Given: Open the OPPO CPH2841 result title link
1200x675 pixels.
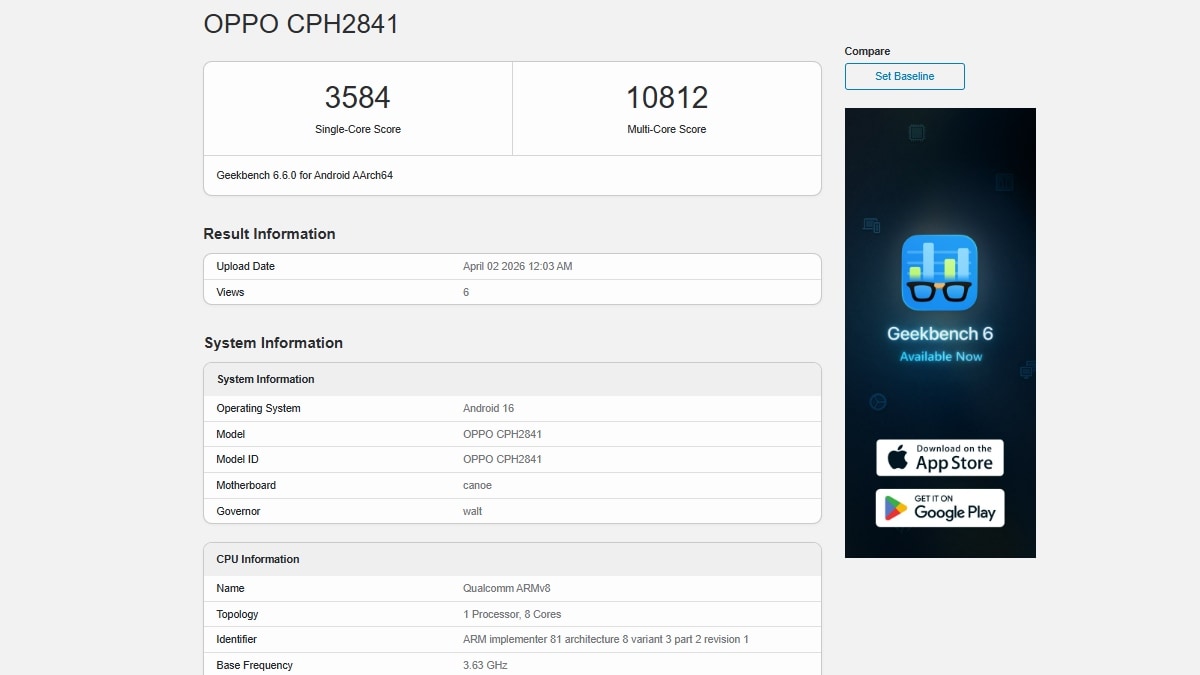Looking at the screenshot, I should [x=300, y=23].
